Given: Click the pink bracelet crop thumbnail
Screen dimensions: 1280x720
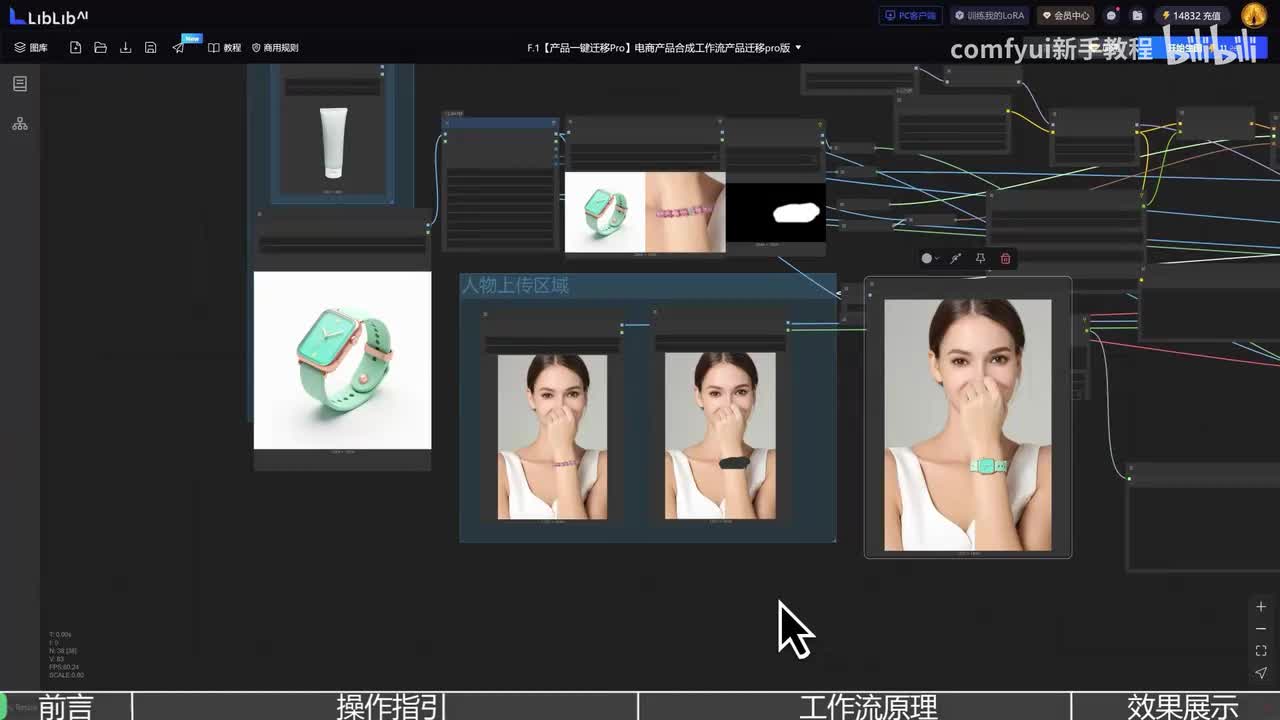Looking at the screenshot, I should coord(685,212).
